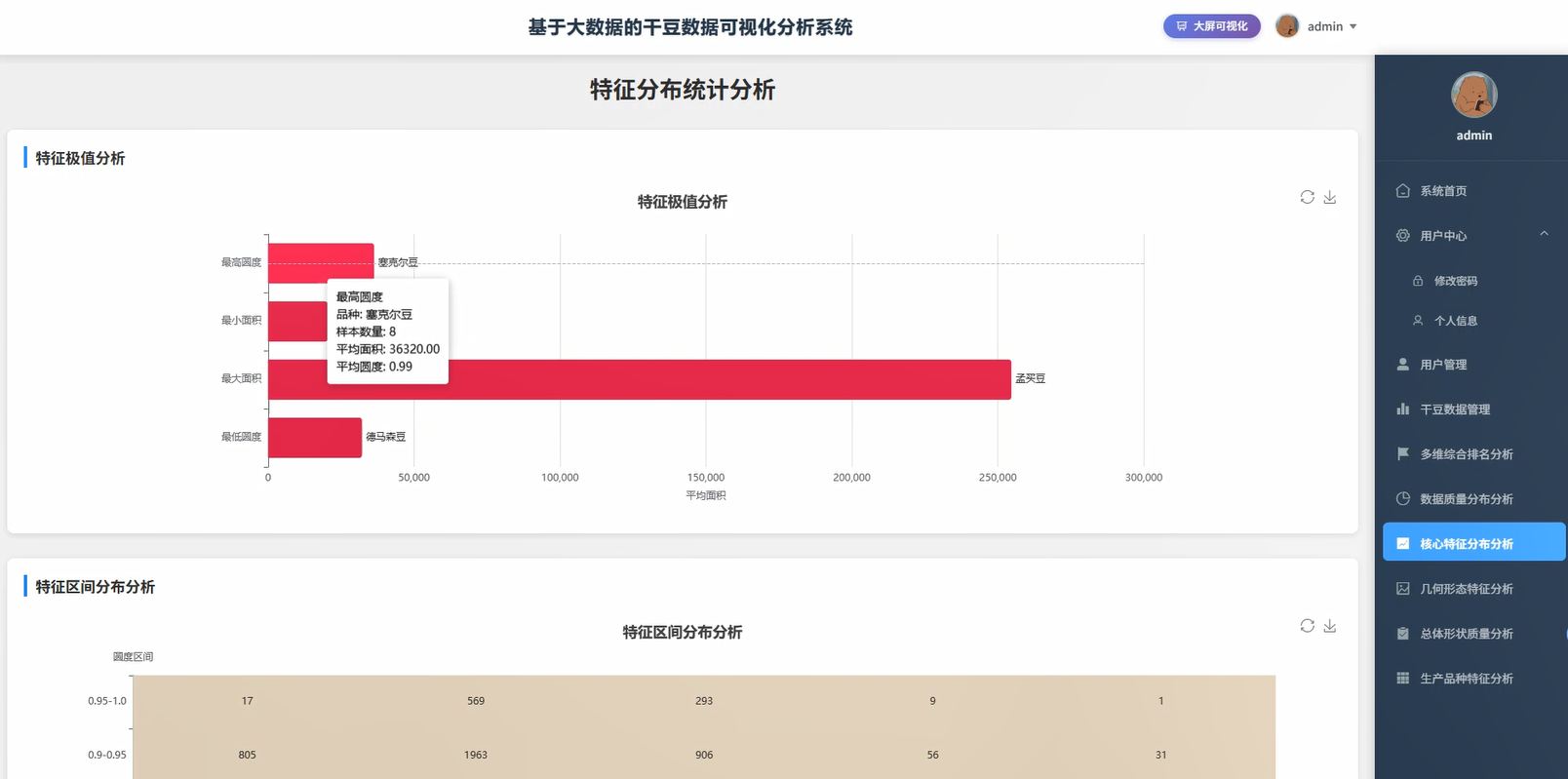Image resolution: width=1568 pixels, height=779 pixels.
Task: Click the person icon beside 个人信息
Action: point(1418,320)
